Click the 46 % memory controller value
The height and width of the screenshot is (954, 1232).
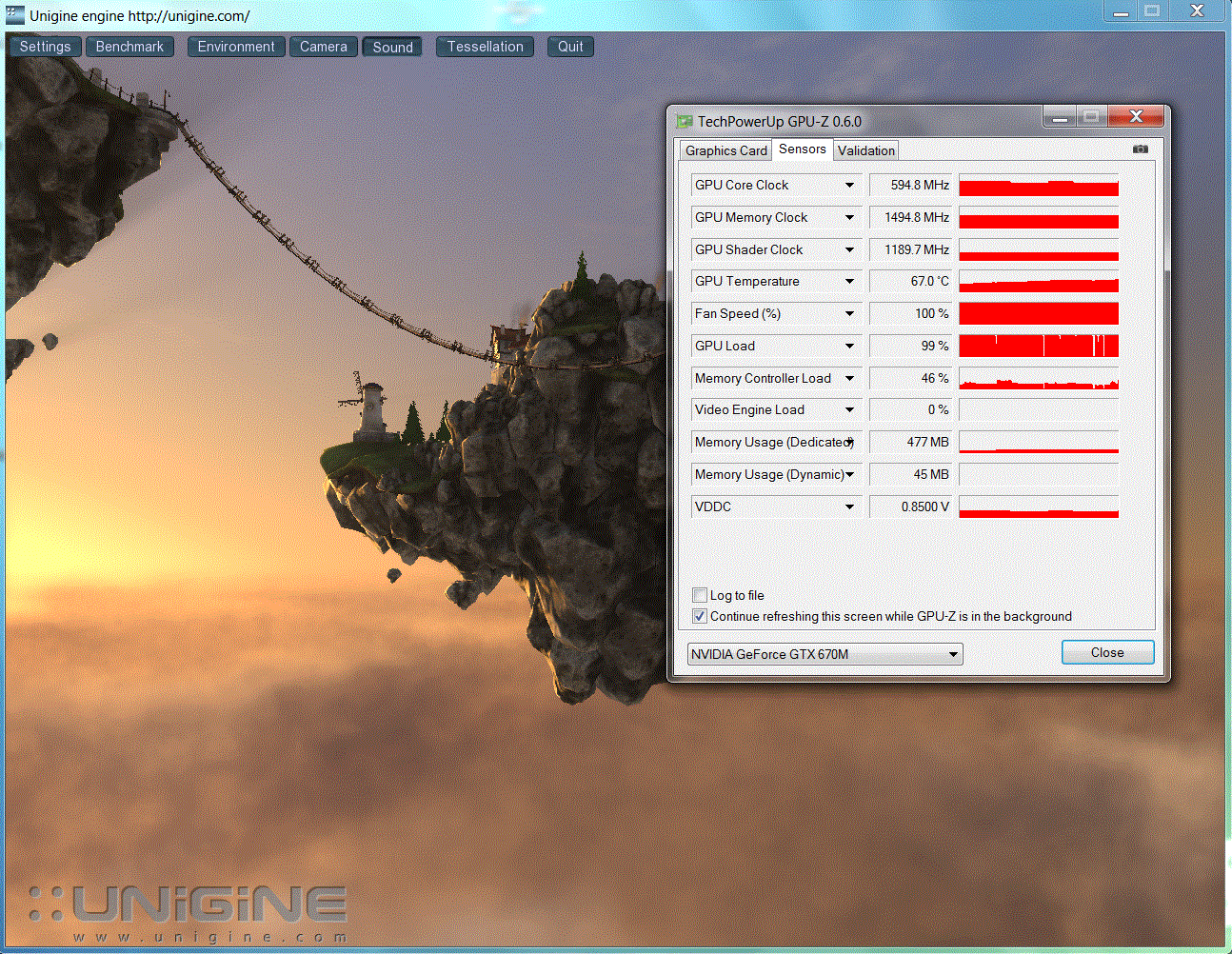(x=911, y=378)
